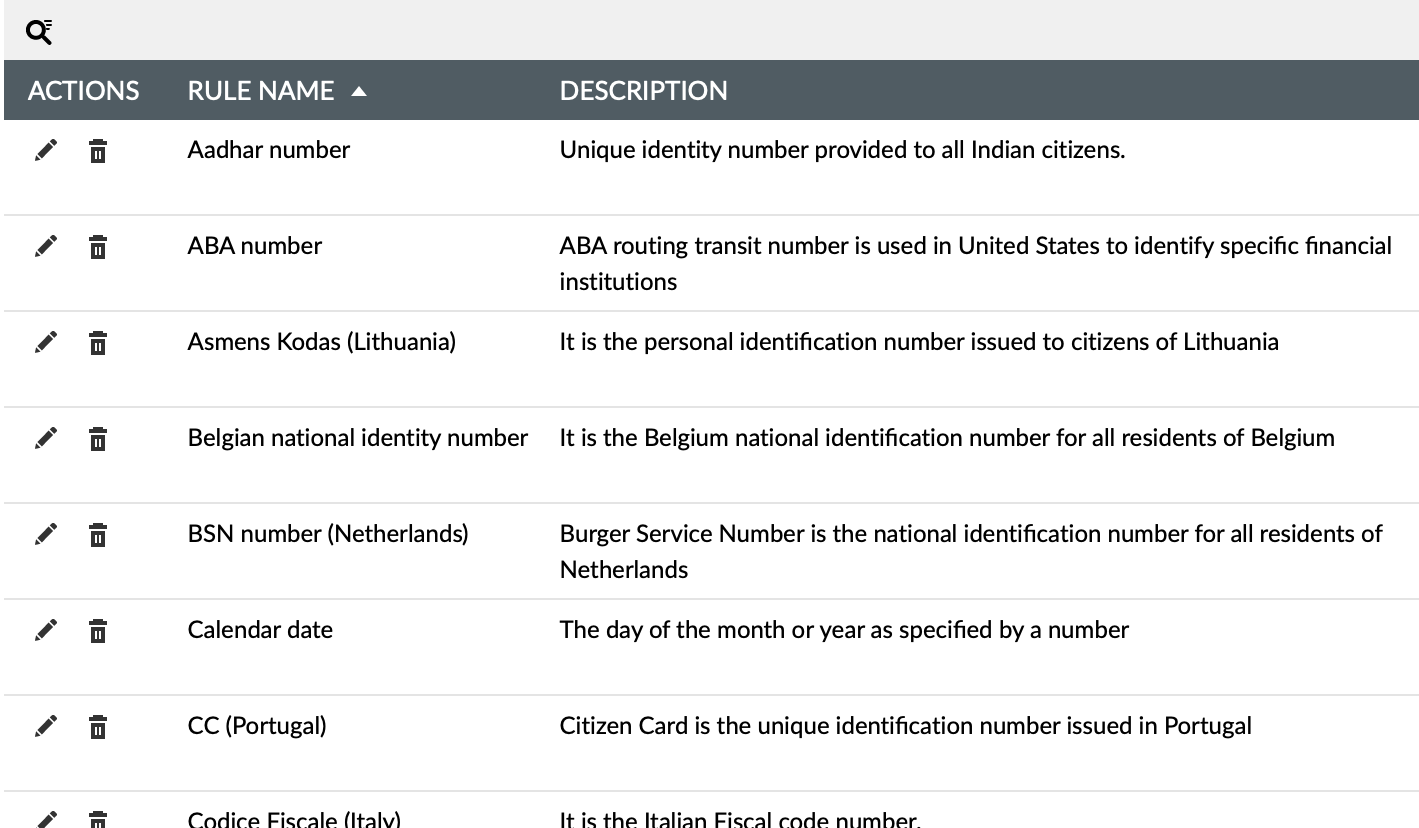Edit the CC (Portugal) rule
The image size is (1419, 828).
(x=46, y=726)
